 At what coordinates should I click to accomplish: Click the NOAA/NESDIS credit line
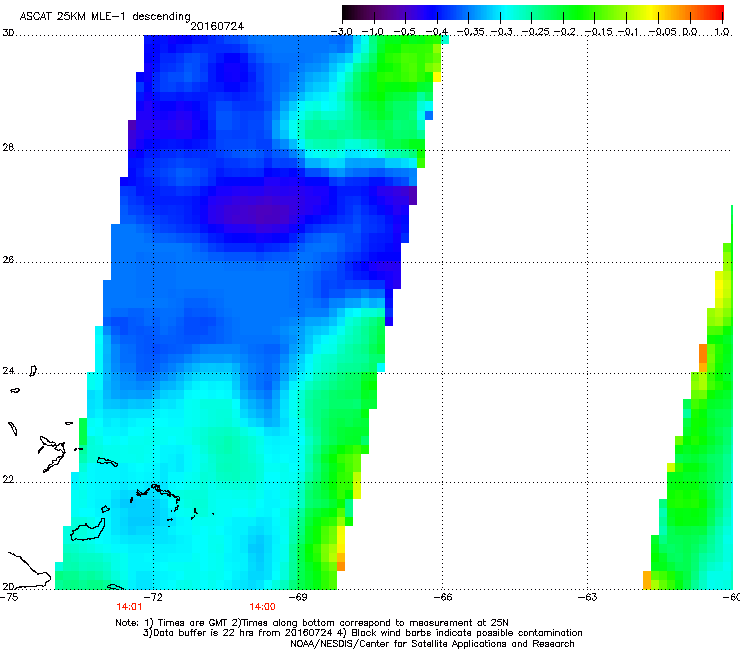pyautogui.click(x=432, y=644)
